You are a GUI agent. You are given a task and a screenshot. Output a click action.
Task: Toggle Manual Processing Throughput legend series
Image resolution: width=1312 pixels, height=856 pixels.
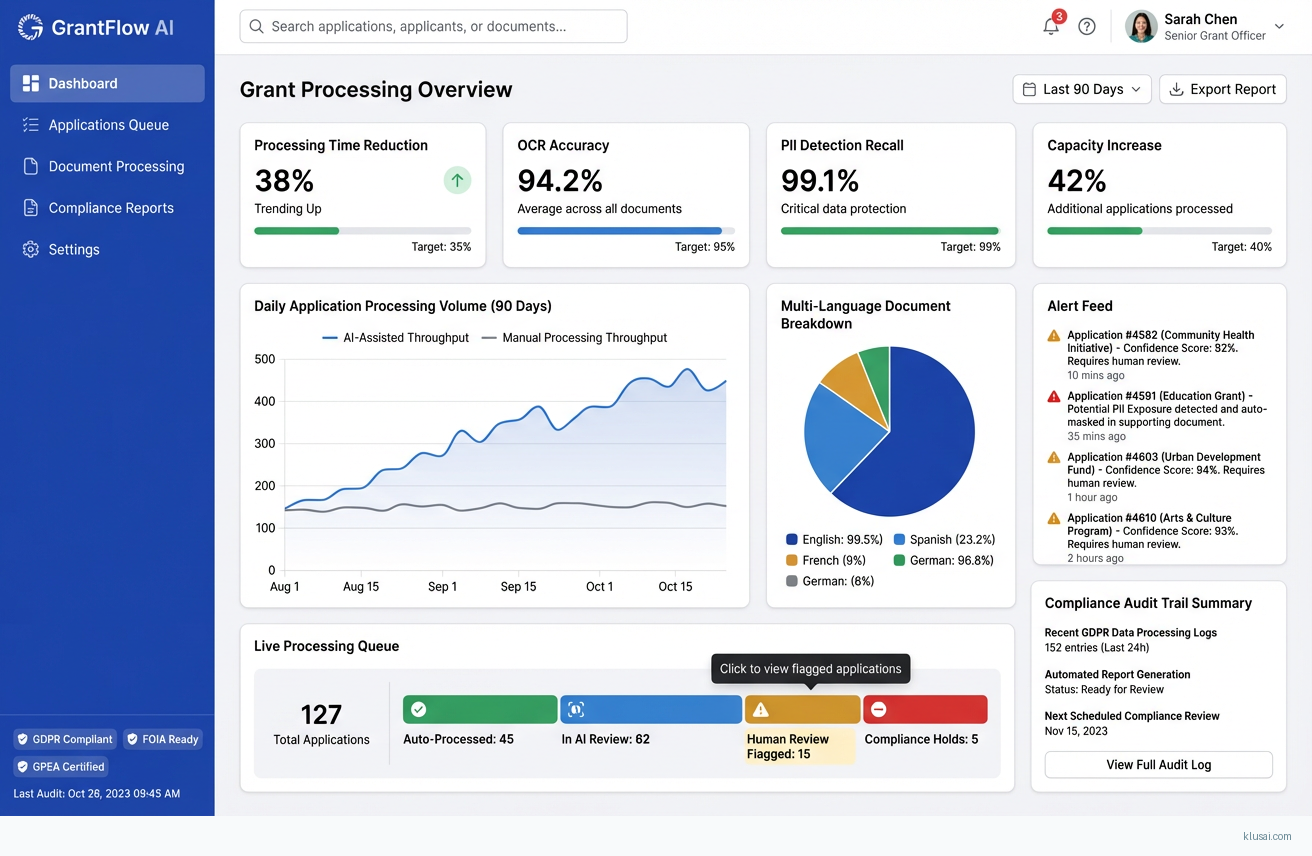(x=574, y=338)
